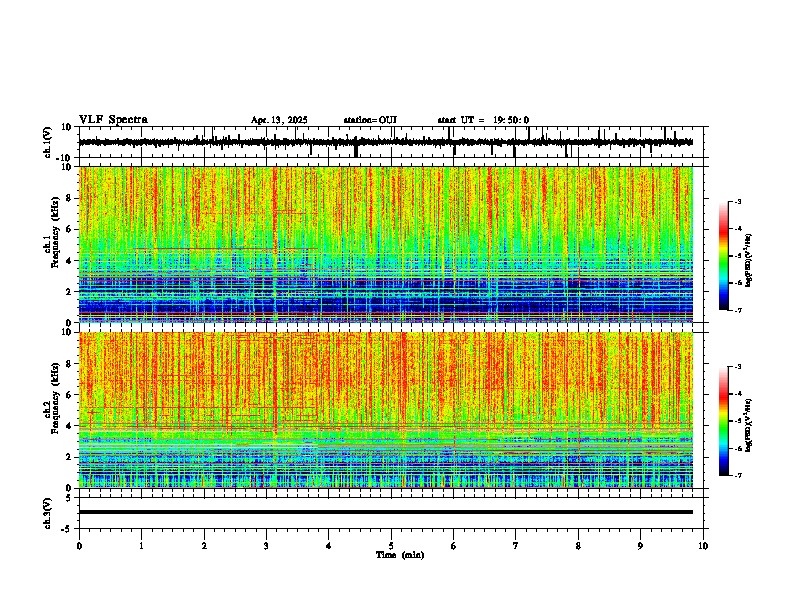Click inside the ch.2 spectrogram panel
Image resolution: width=792 pixels, height=612 pixels.
click(x=385, y=410)
